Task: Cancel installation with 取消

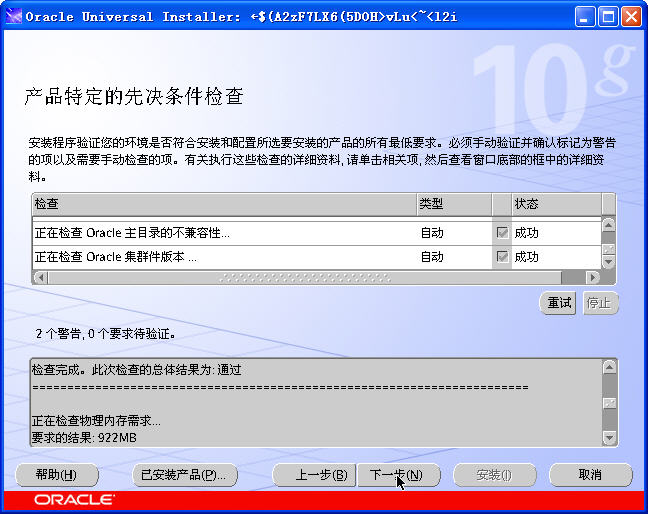Action: pos(591,475)
